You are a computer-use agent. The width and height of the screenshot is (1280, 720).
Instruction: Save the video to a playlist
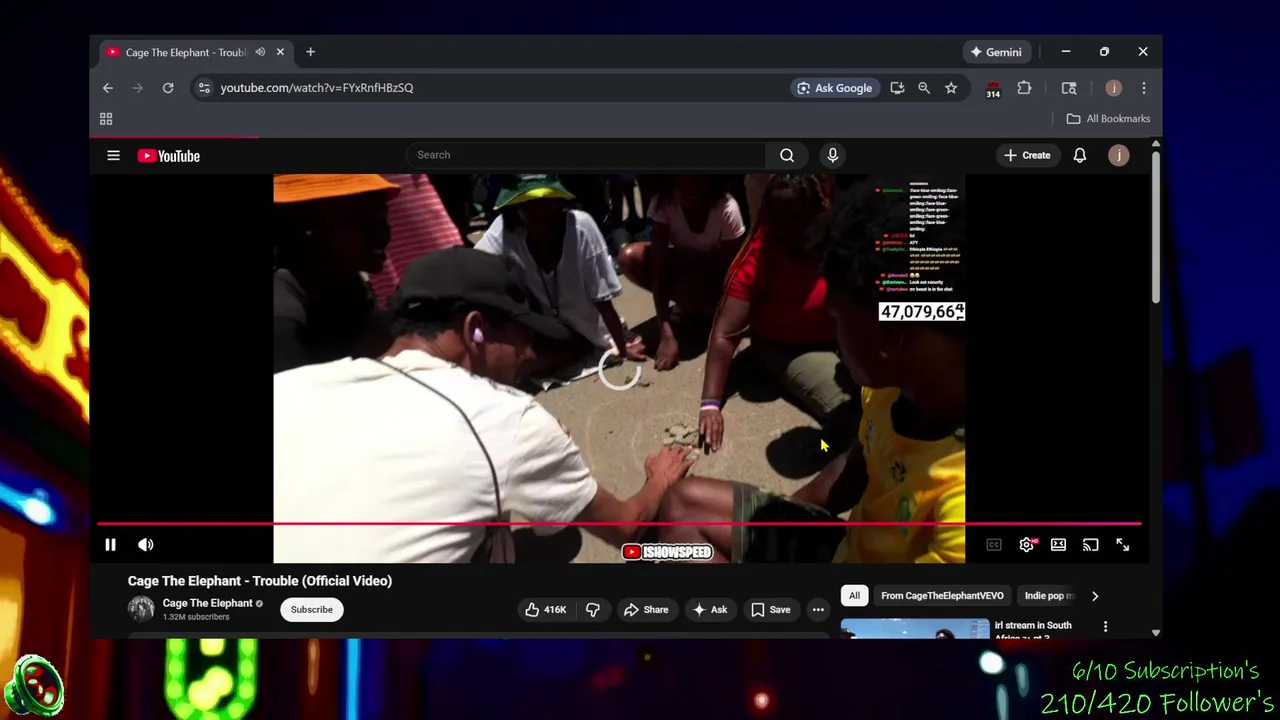click(771, 610)
